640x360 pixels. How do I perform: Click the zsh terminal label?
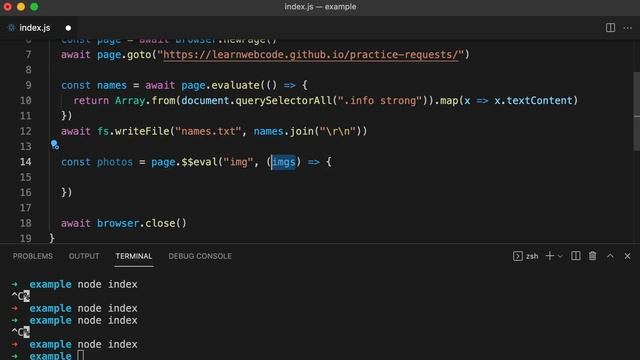pos(532,256)
